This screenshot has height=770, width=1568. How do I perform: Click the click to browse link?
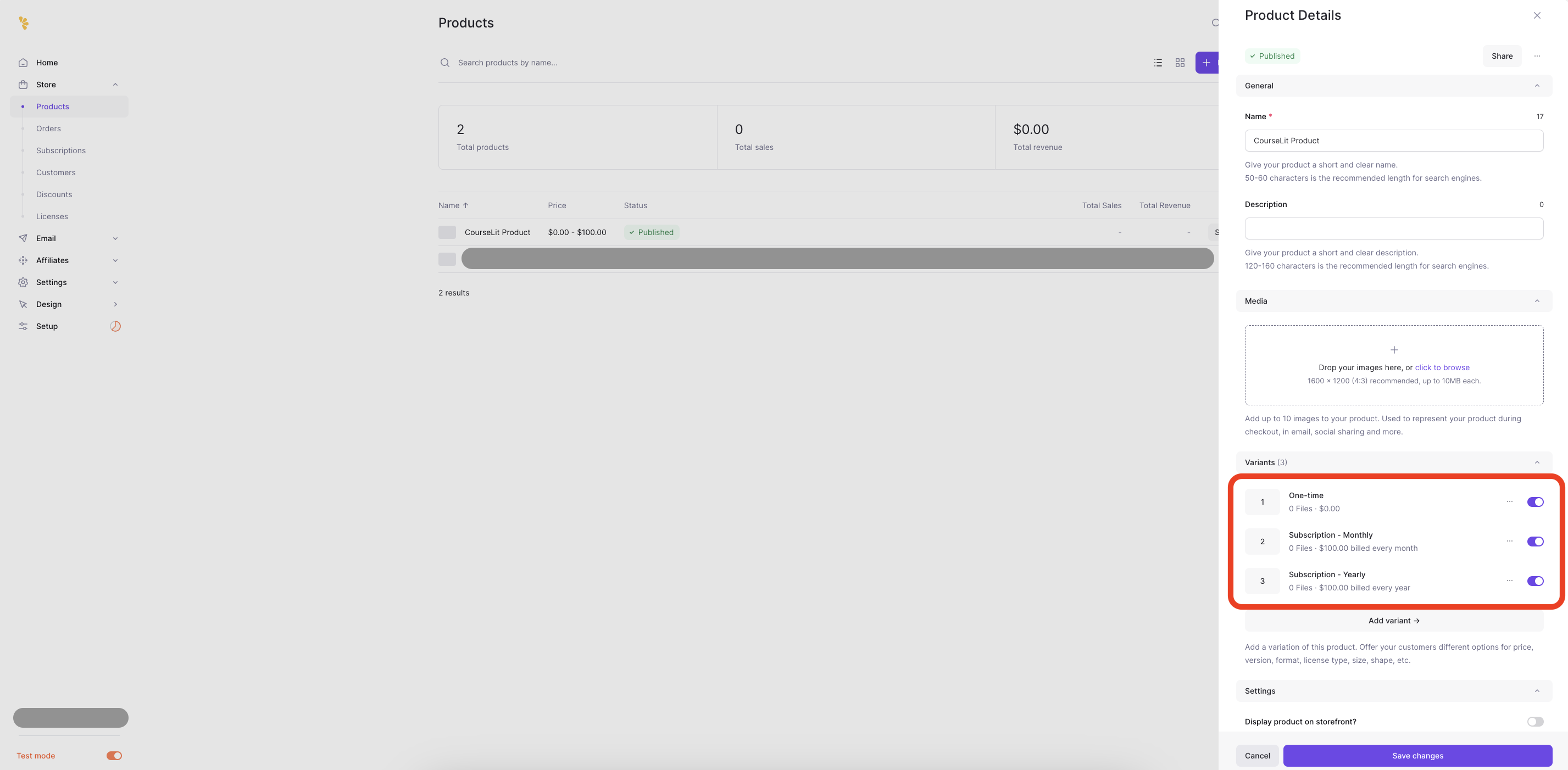[1442, 367]
